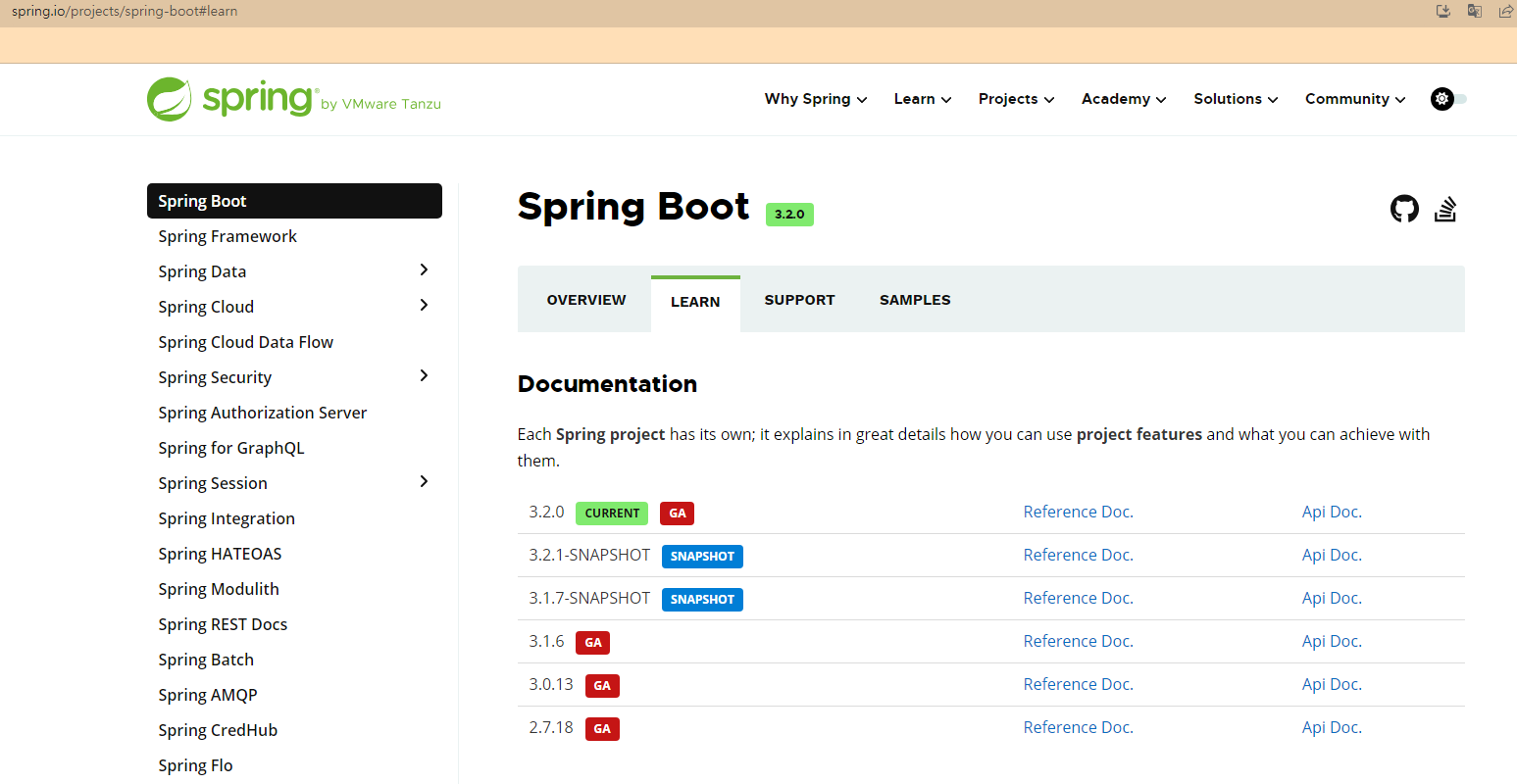Screen dimensions: 1517x784
Task: Open Api Doc. for version 2.7.18
Action: pyautogui.click(x=1332, y=727)
